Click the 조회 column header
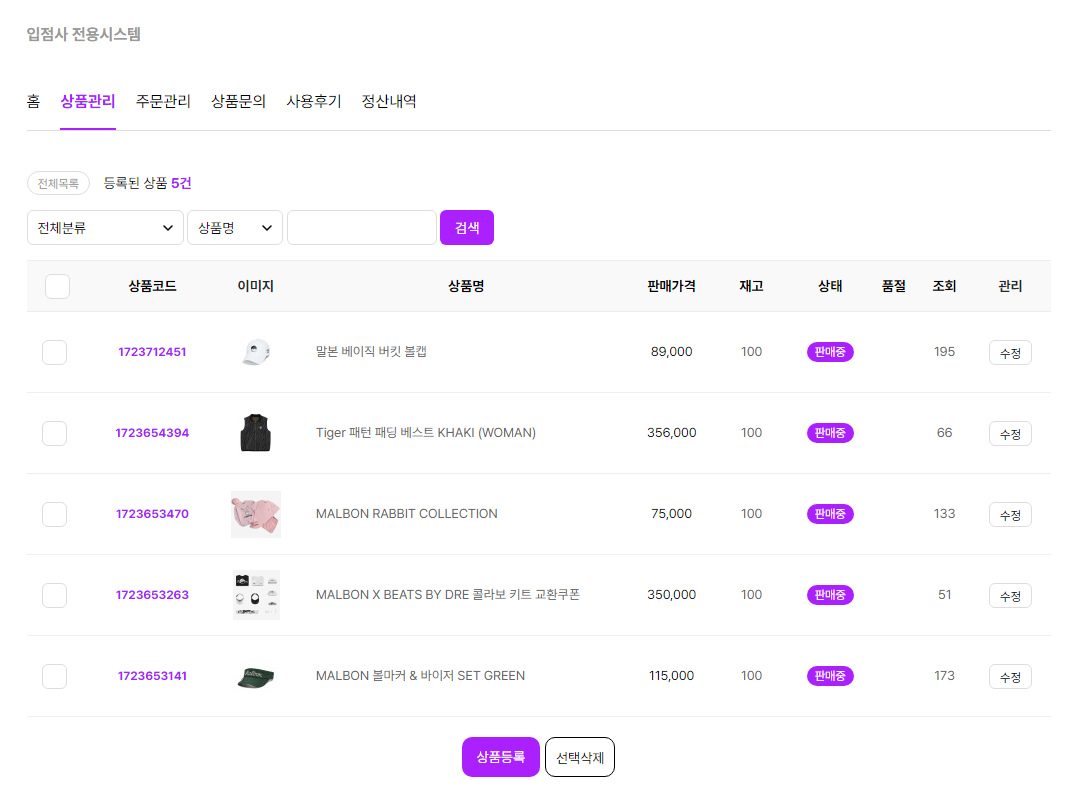 pos(944,286)
